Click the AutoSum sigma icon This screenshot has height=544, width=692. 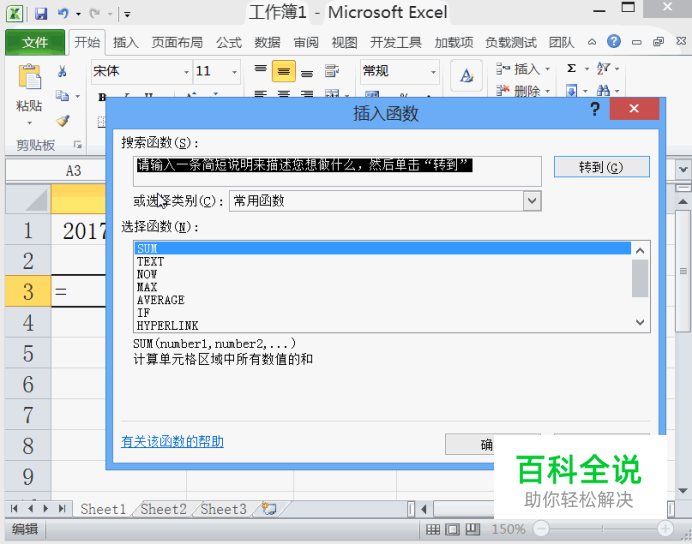(572, 68)
